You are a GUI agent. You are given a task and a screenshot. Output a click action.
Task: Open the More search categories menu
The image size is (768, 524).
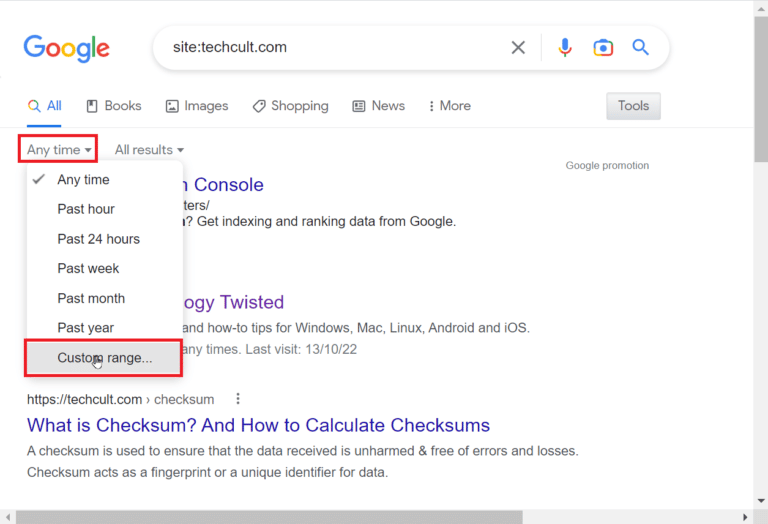coord(450,106)
